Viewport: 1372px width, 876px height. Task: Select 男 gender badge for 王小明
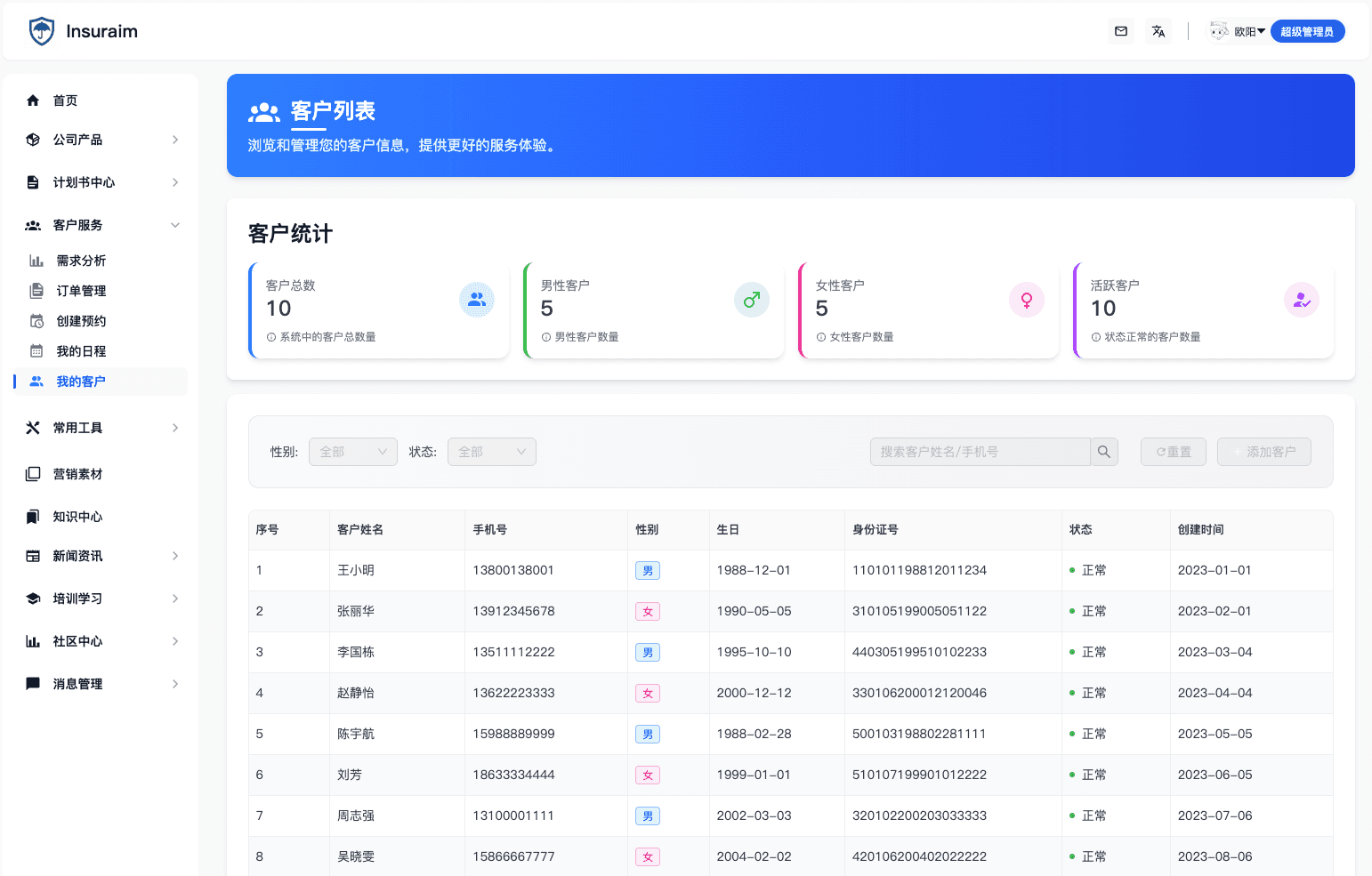648,570
